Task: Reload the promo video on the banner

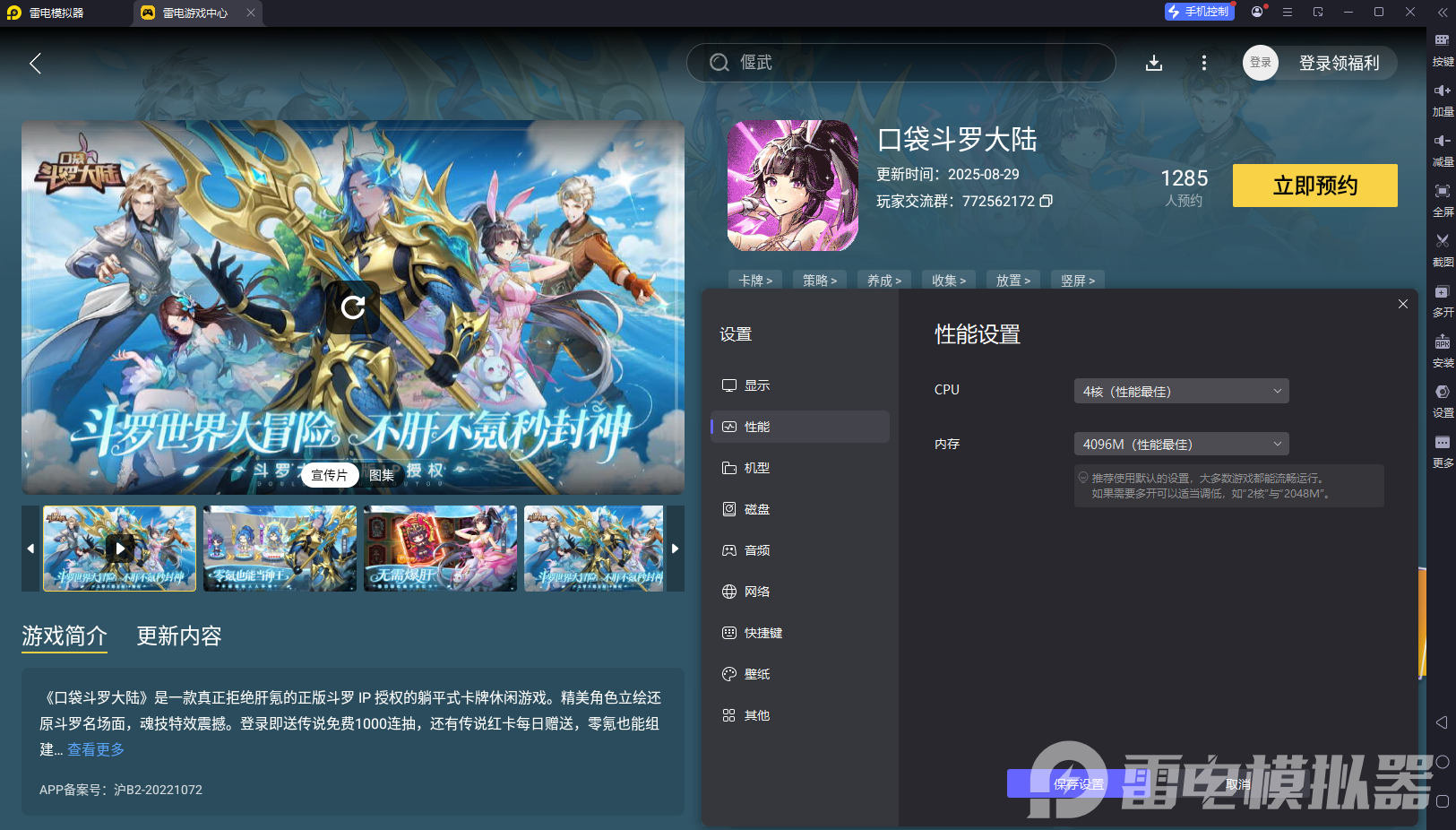Action: pos(353,307)
